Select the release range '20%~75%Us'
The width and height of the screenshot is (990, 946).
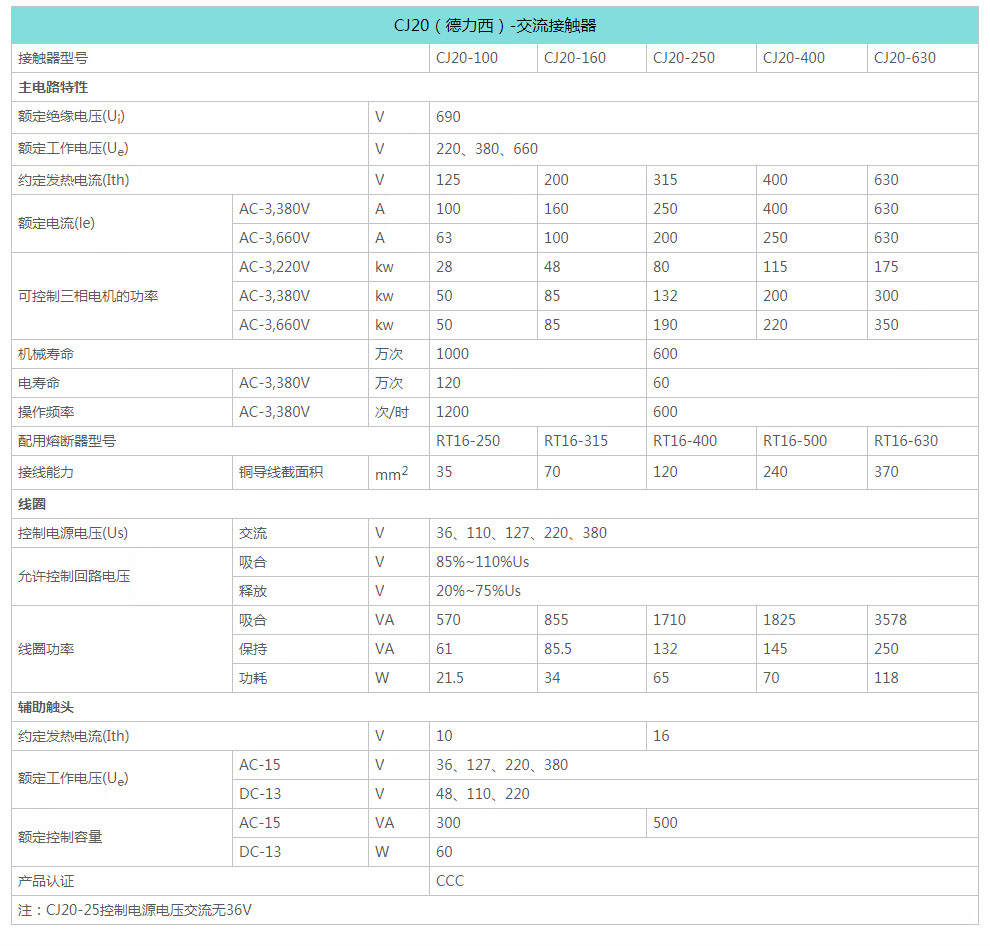(x=479, y=591)
